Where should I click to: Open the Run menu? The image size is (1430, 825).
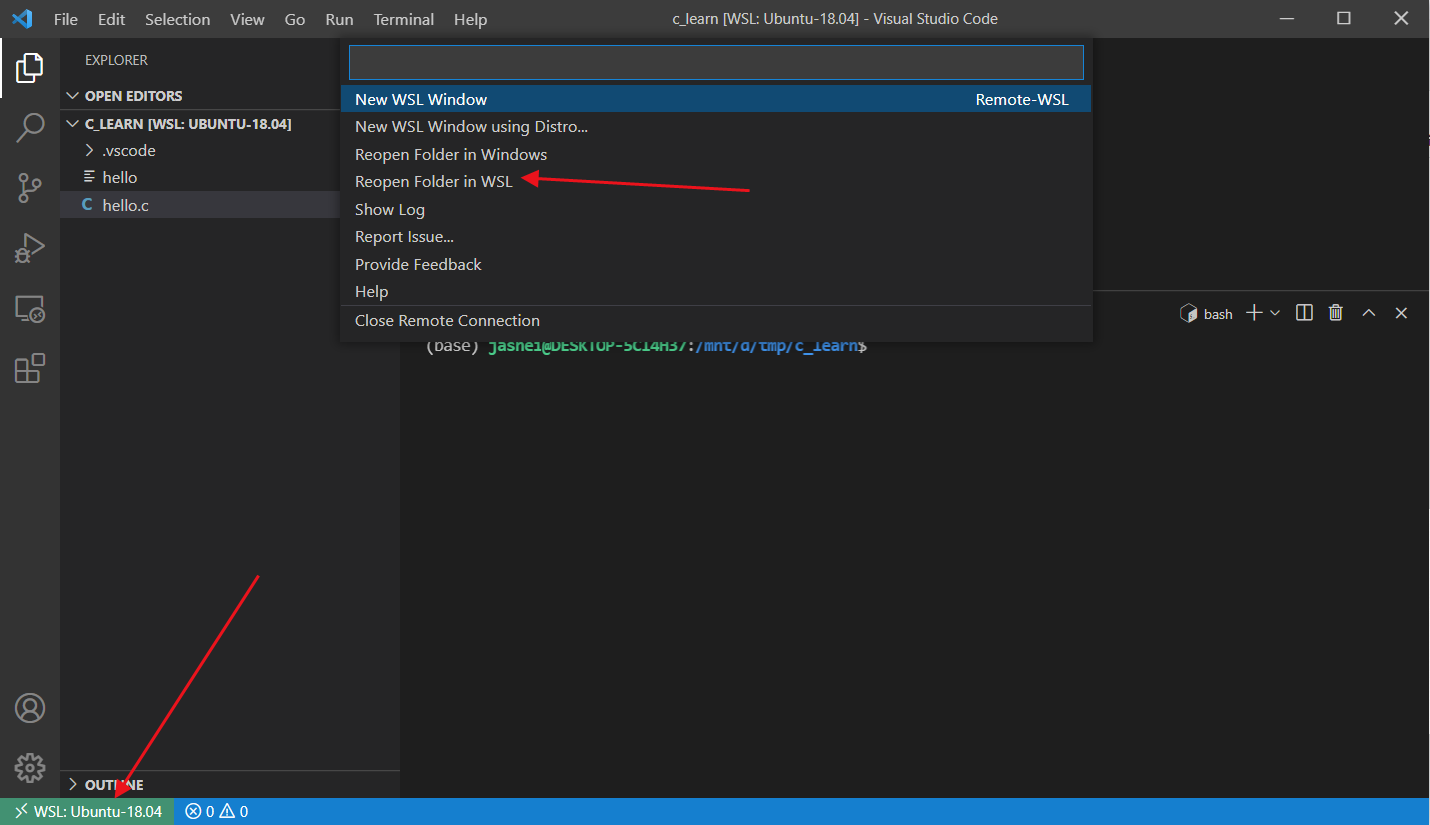(339, 19)
